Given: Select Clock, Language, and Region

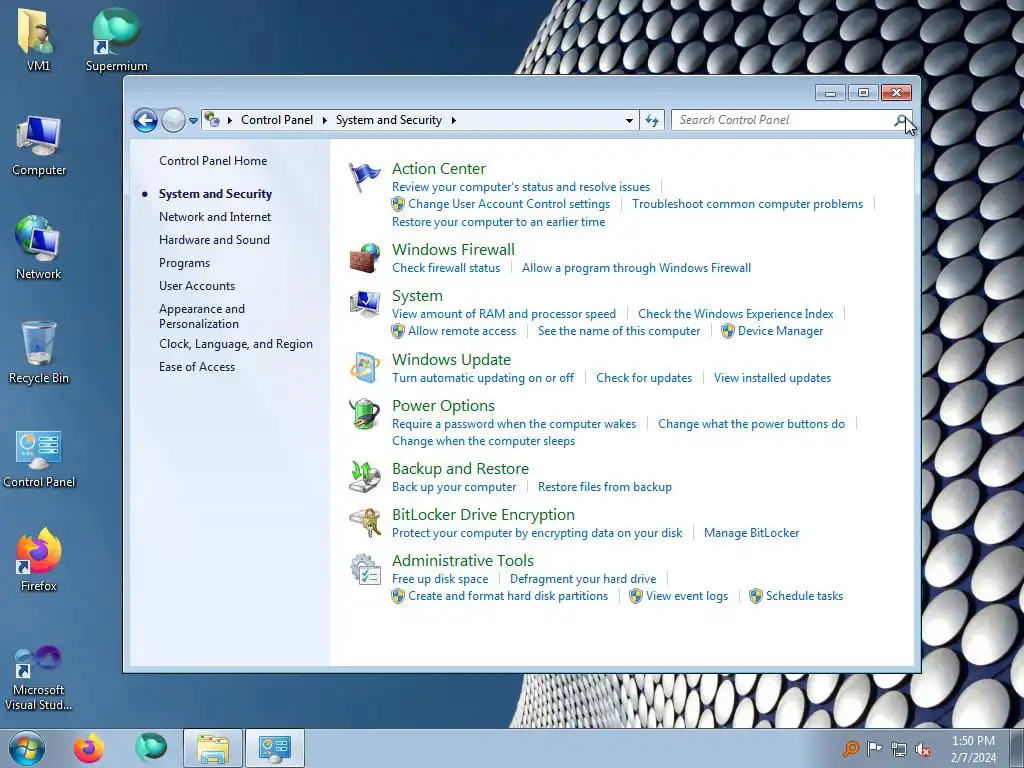Looking at the screenshot, I should pos(236,344).
